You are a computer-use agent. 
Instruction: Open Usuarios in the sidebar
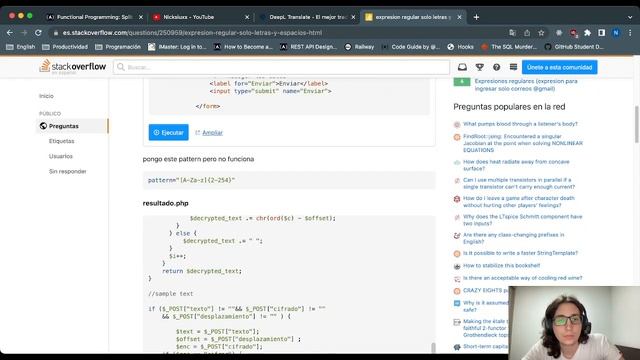point(61,156)
